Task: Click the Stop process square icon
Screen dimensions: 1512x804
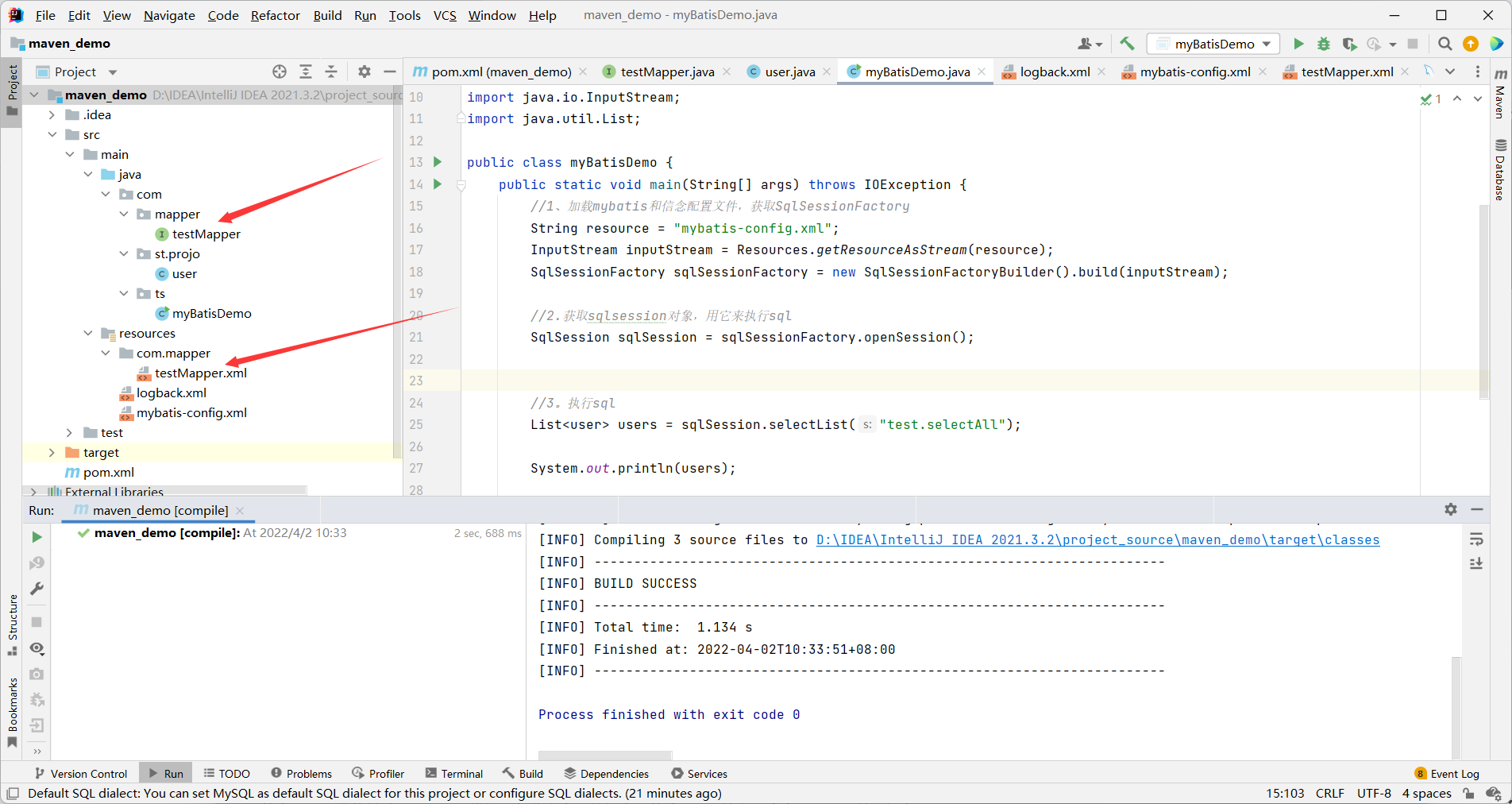Action: (x=1413, y=44)
